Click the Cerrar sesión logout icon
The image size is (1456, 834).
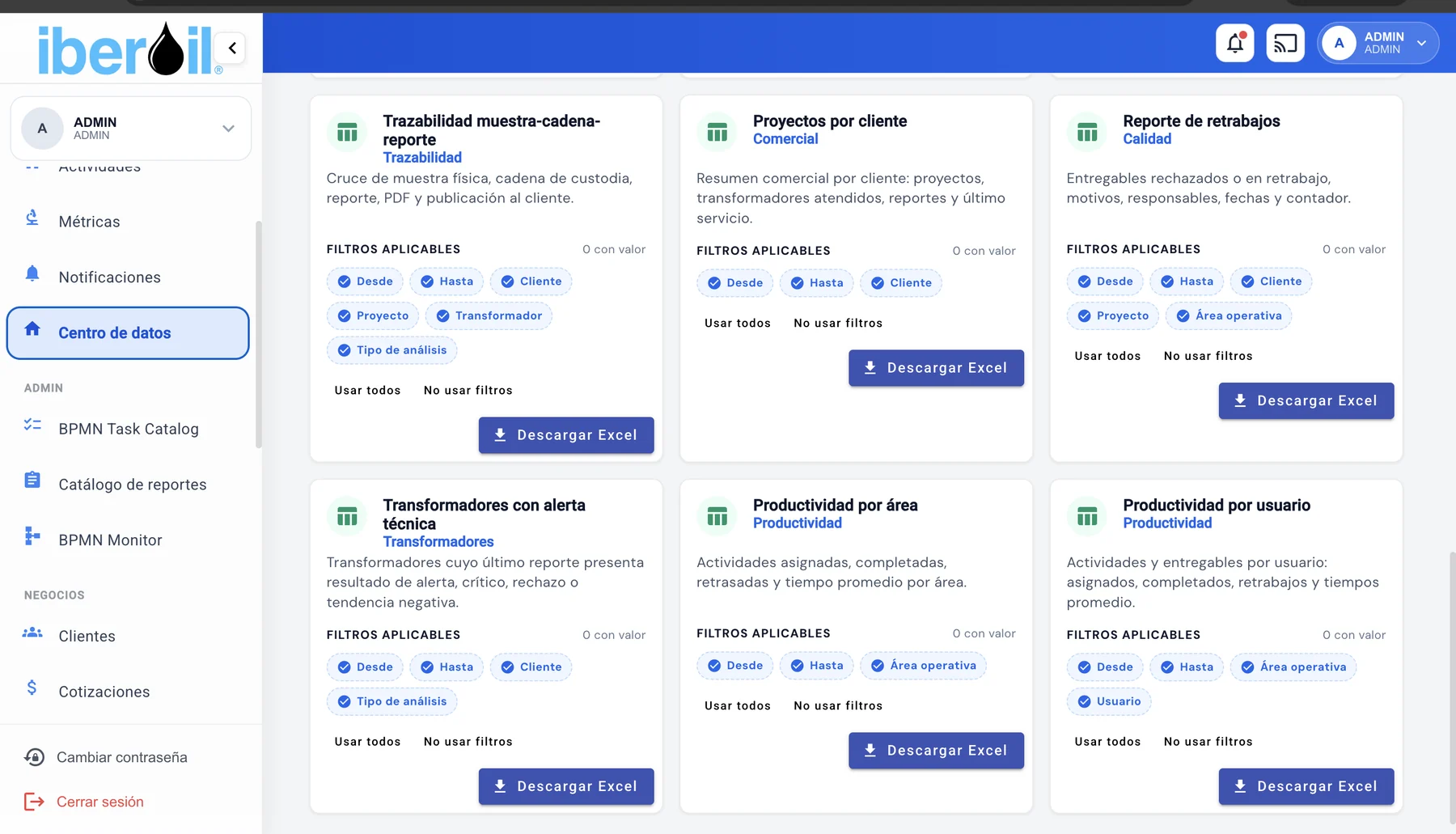tap(34, 802)
